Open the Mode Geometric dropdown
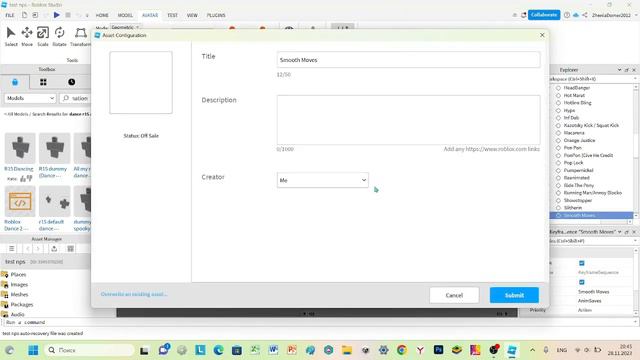Image resolution: width=640 pixels, height=360 pixels. 125,27
